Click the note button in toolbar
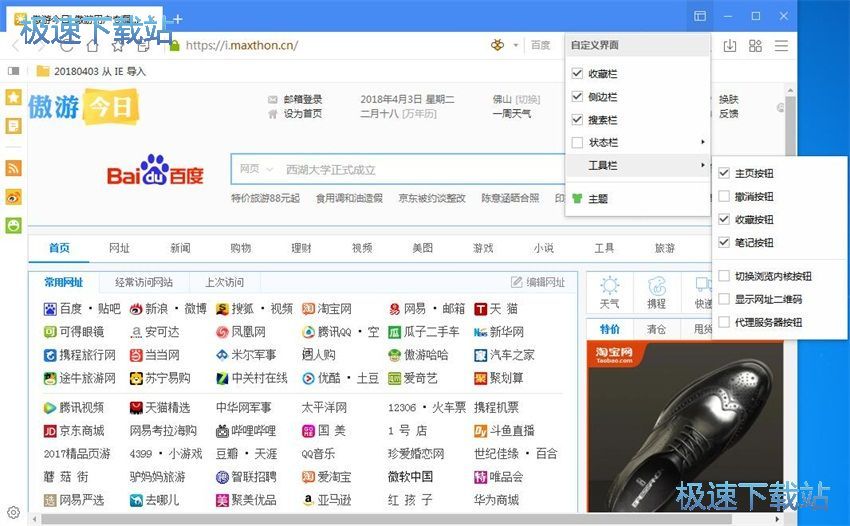Screen dimensions: 850x526 pyautogui.click(x=144, y=46)
